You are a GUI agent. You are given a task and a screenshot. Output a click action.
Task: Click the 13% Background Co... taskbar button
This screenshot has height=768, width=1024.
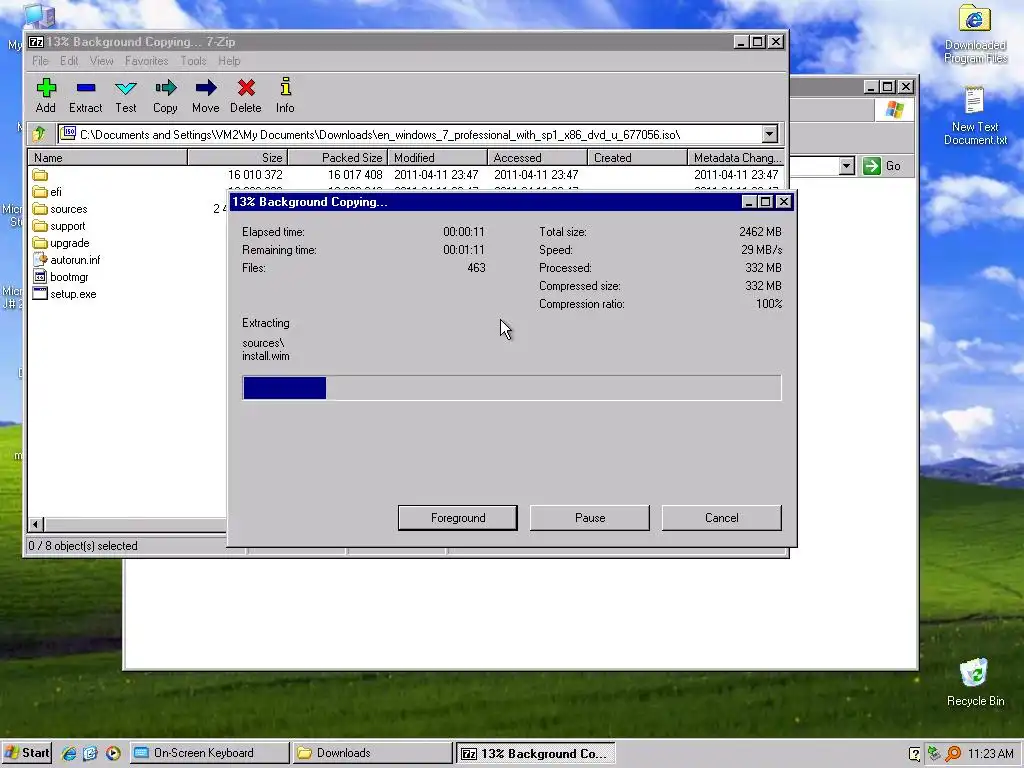click(x=536, y=753)
